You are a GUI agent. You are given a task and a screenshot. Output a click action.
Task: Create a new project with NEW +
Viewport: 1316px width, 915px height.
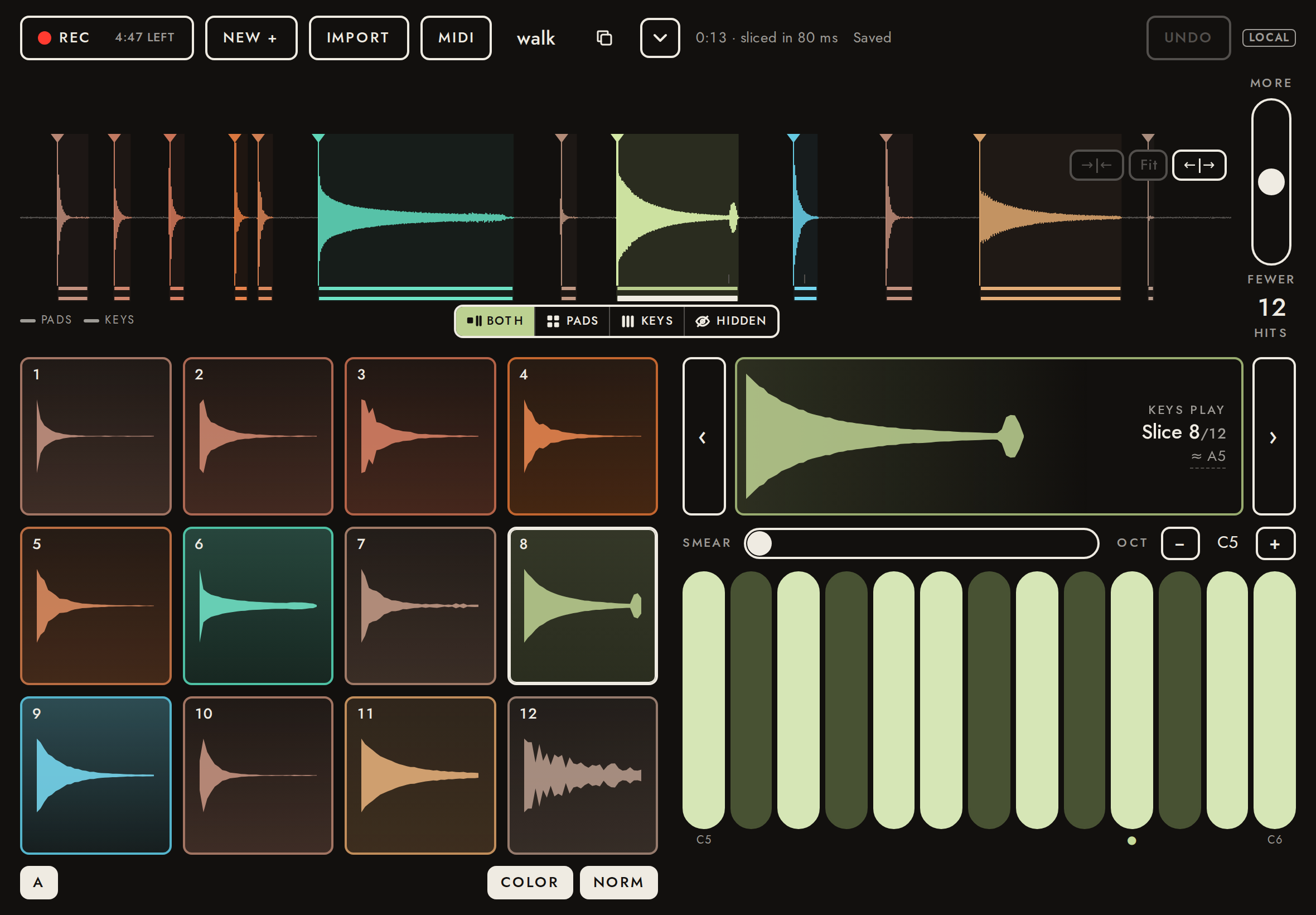(251, 38)
